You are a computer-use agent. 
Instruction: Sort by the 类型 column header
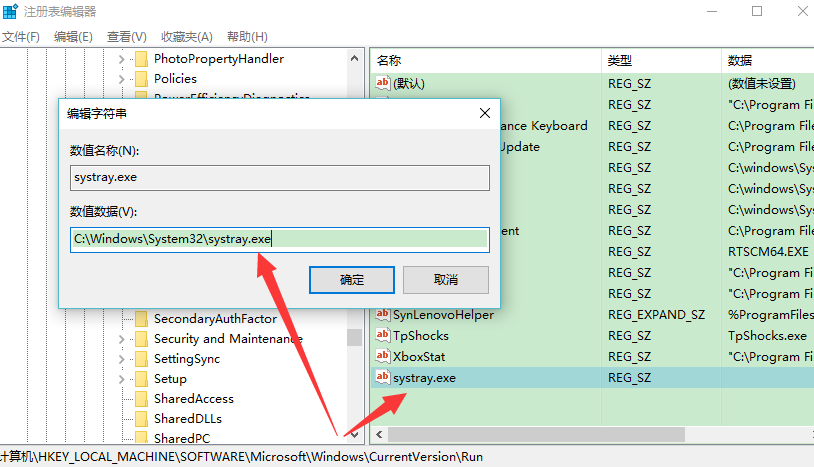[x=661, y=61]
